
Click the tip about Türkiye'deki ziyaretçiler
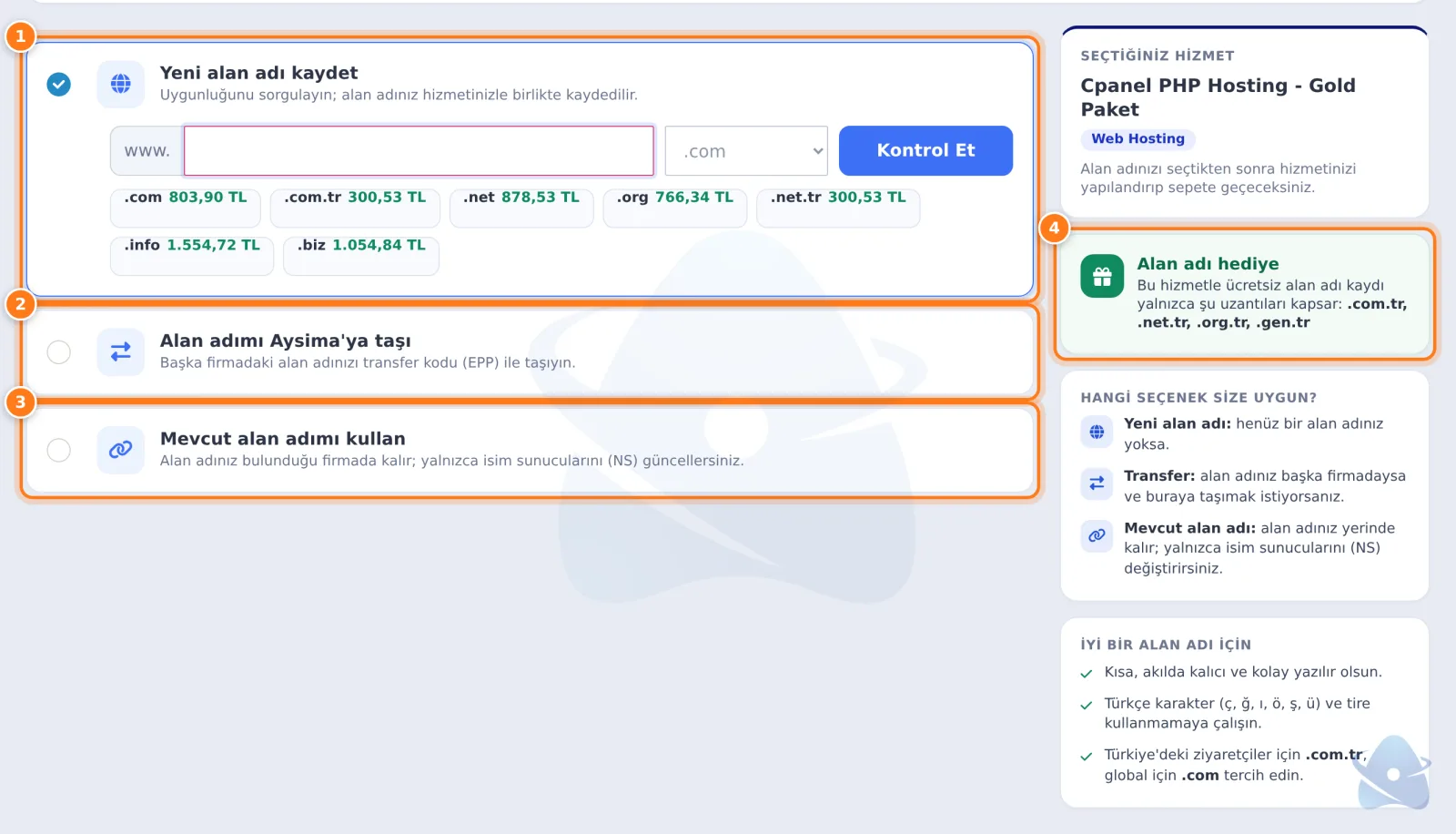click(1236, 765)
